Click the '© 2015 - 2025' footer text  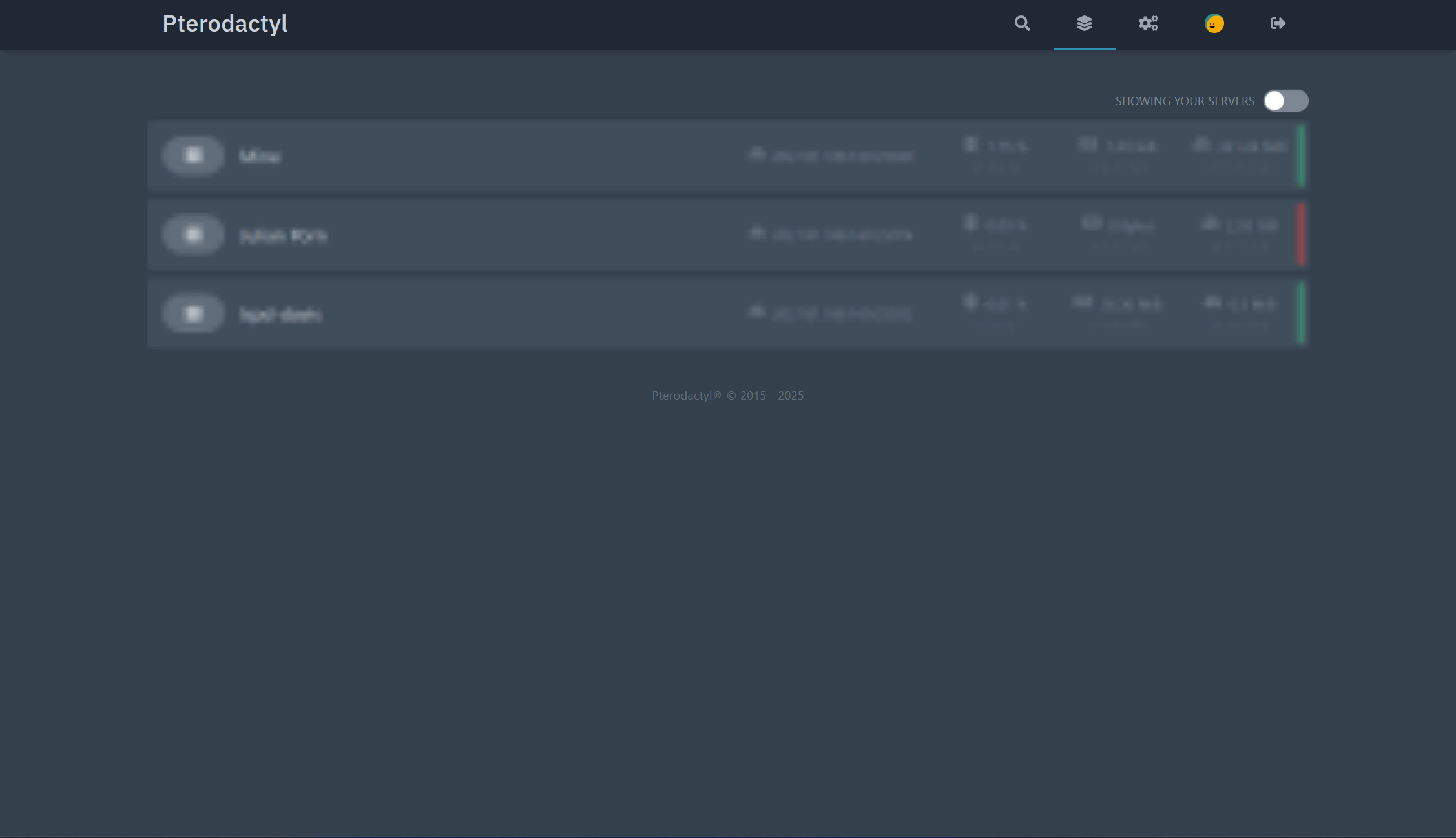click(765, 395)
